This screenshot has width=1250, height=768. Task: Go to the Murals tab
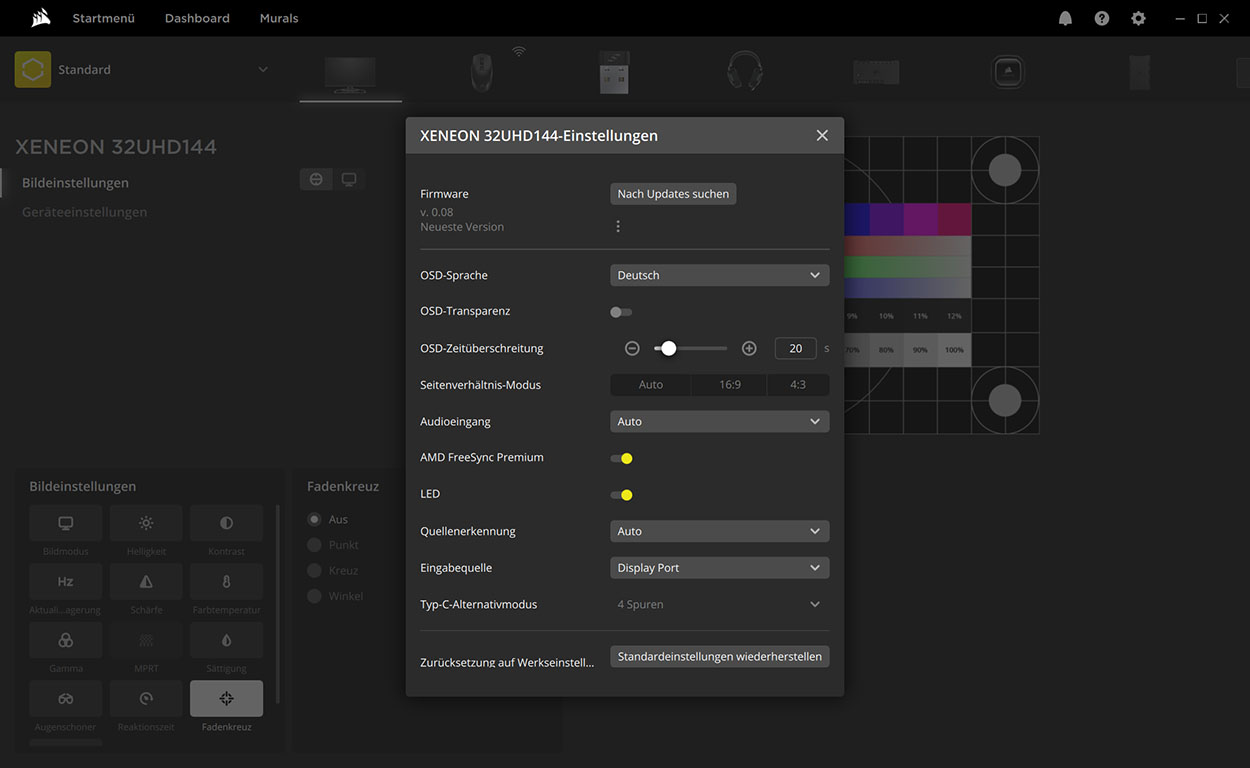pos(279,18)
